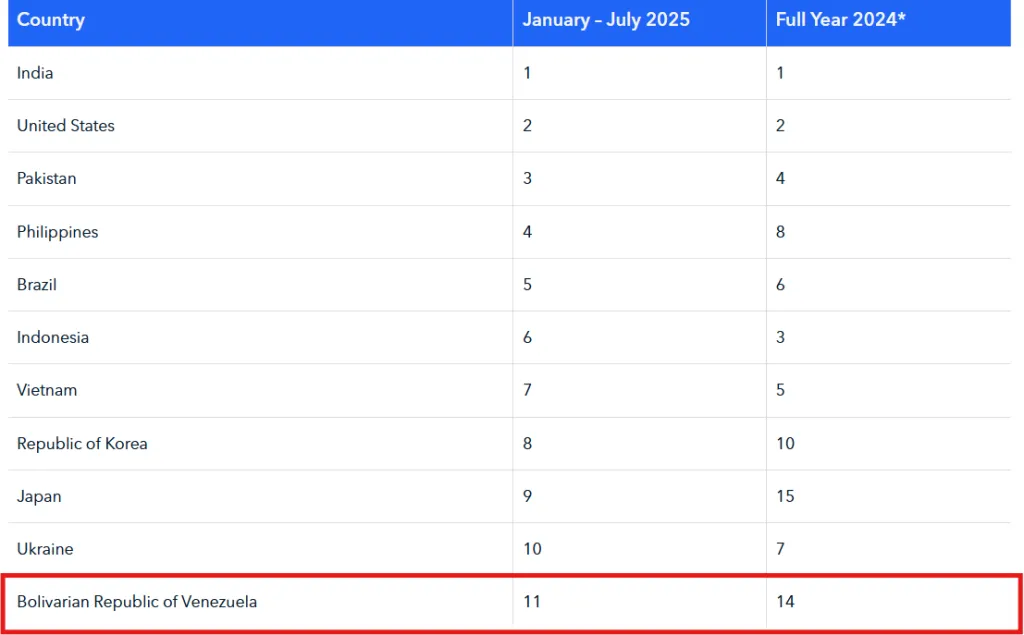Select the Indonesia country cell

click(x=53, y=338)
